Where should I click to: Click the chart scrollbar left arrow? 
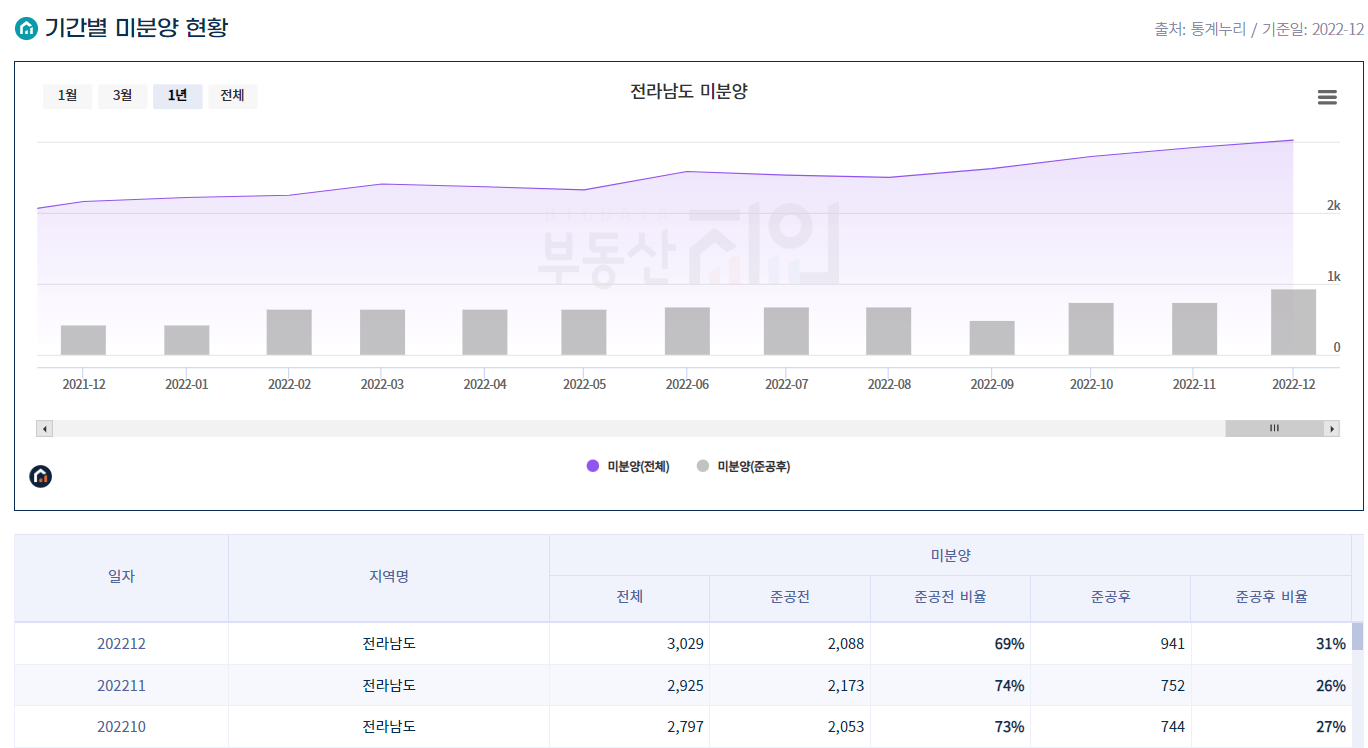[x=44, y=428]
